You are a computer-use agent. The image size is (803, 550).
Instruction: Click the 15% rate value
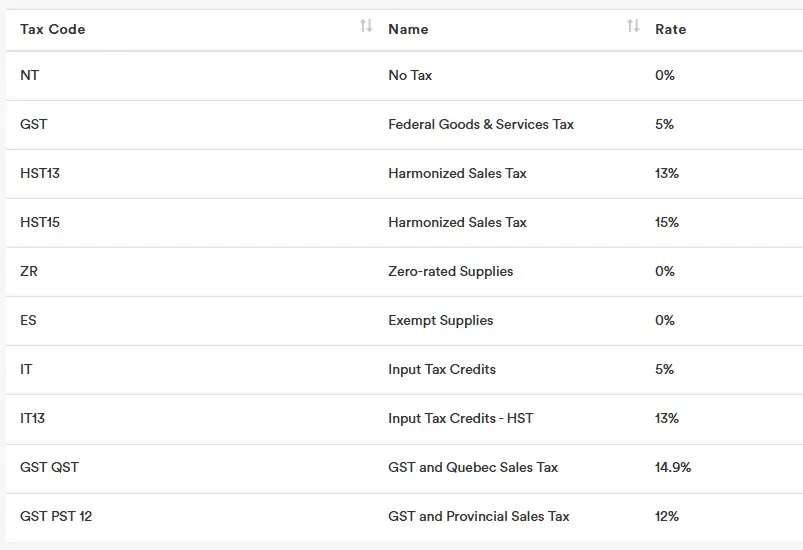click(667, 222)
